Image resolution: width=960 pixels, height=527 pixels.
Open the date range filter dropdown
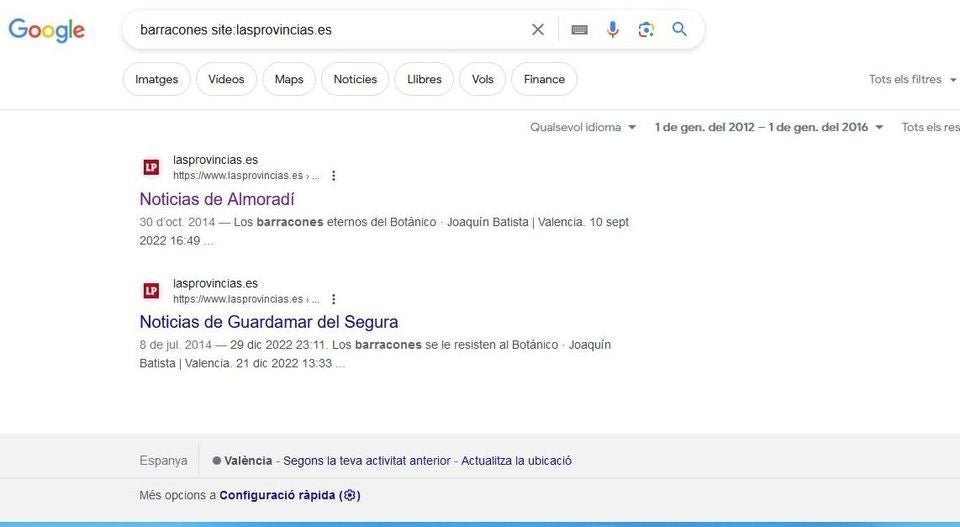pos(768,127)
